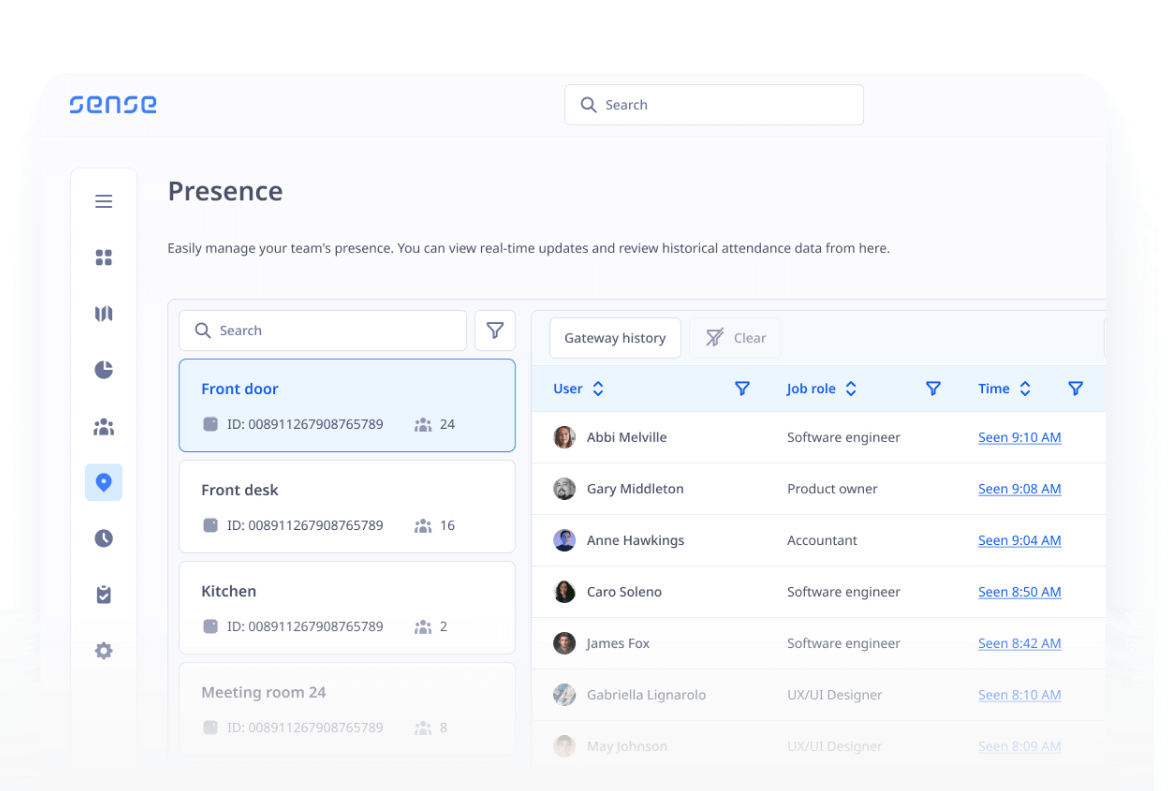The image size is (1168, 791).
Task: Select the Front desk gateway card
Action: click(347, 507)
